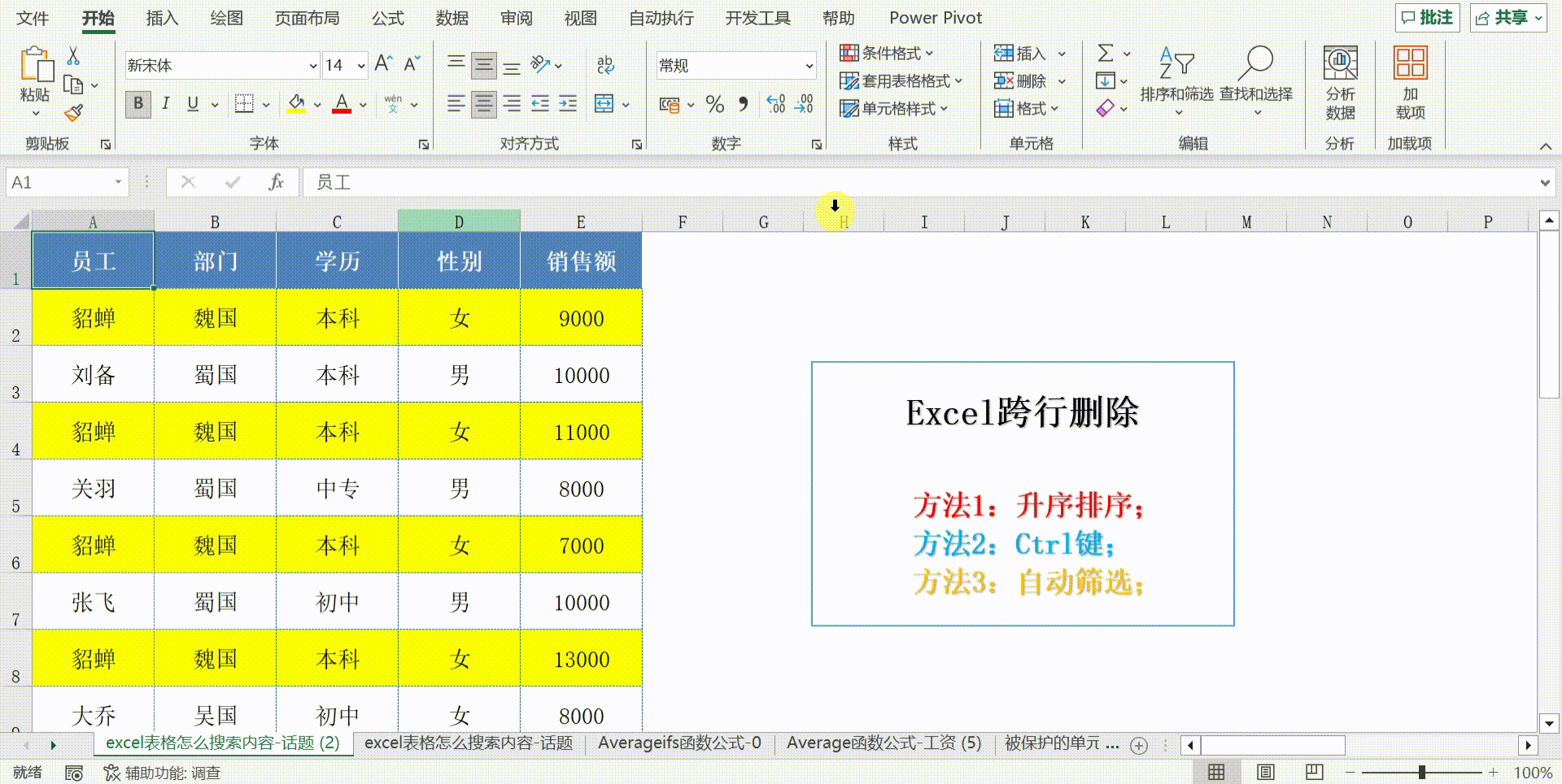This screenshot has height=784, width=1562.
Task: Switch to the 页面布局 tab
Action: pyautogui.click(x=307, y=18)
